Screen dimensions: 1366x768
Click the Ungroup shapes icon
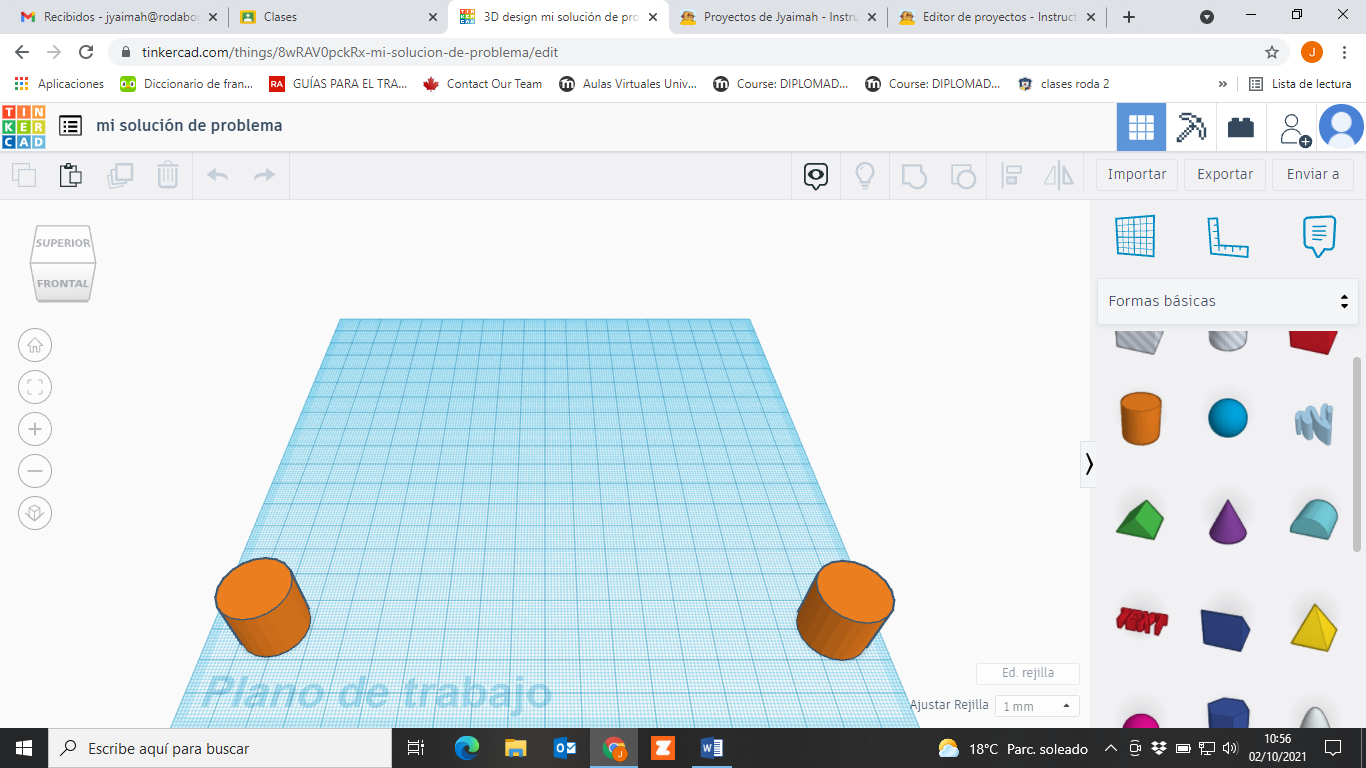tap(962, 176)
